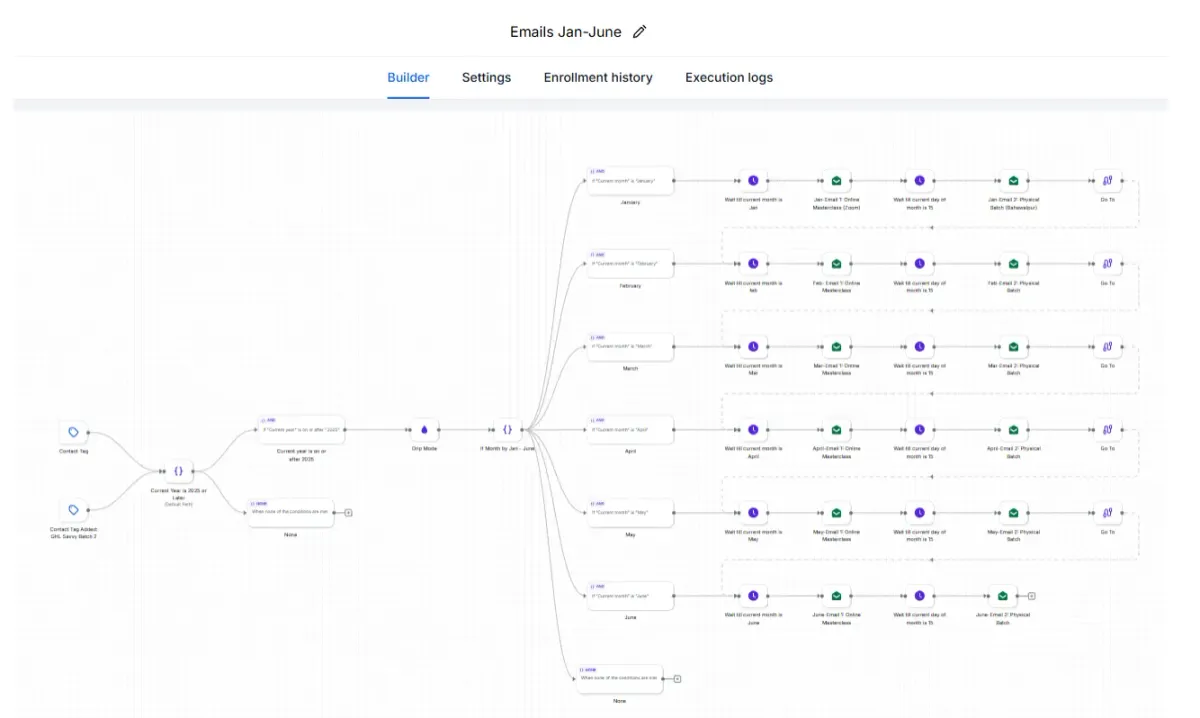Open Feb Email 1 Online Masterclass node

coord(836,264)
